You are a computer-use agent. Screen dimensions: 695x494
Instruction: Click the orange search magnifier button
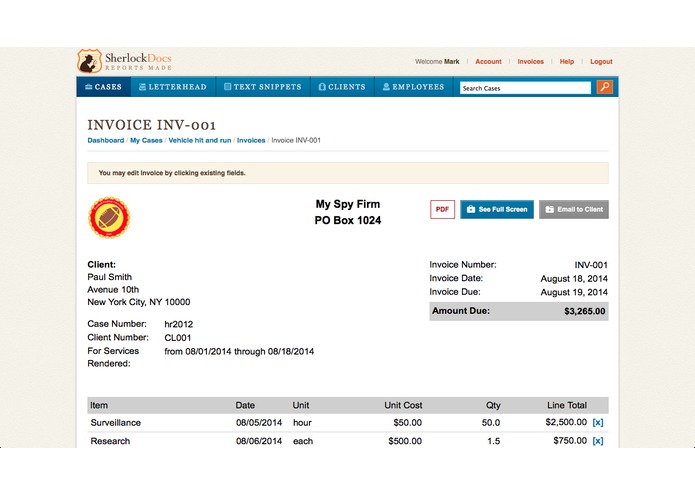[605, 87]
